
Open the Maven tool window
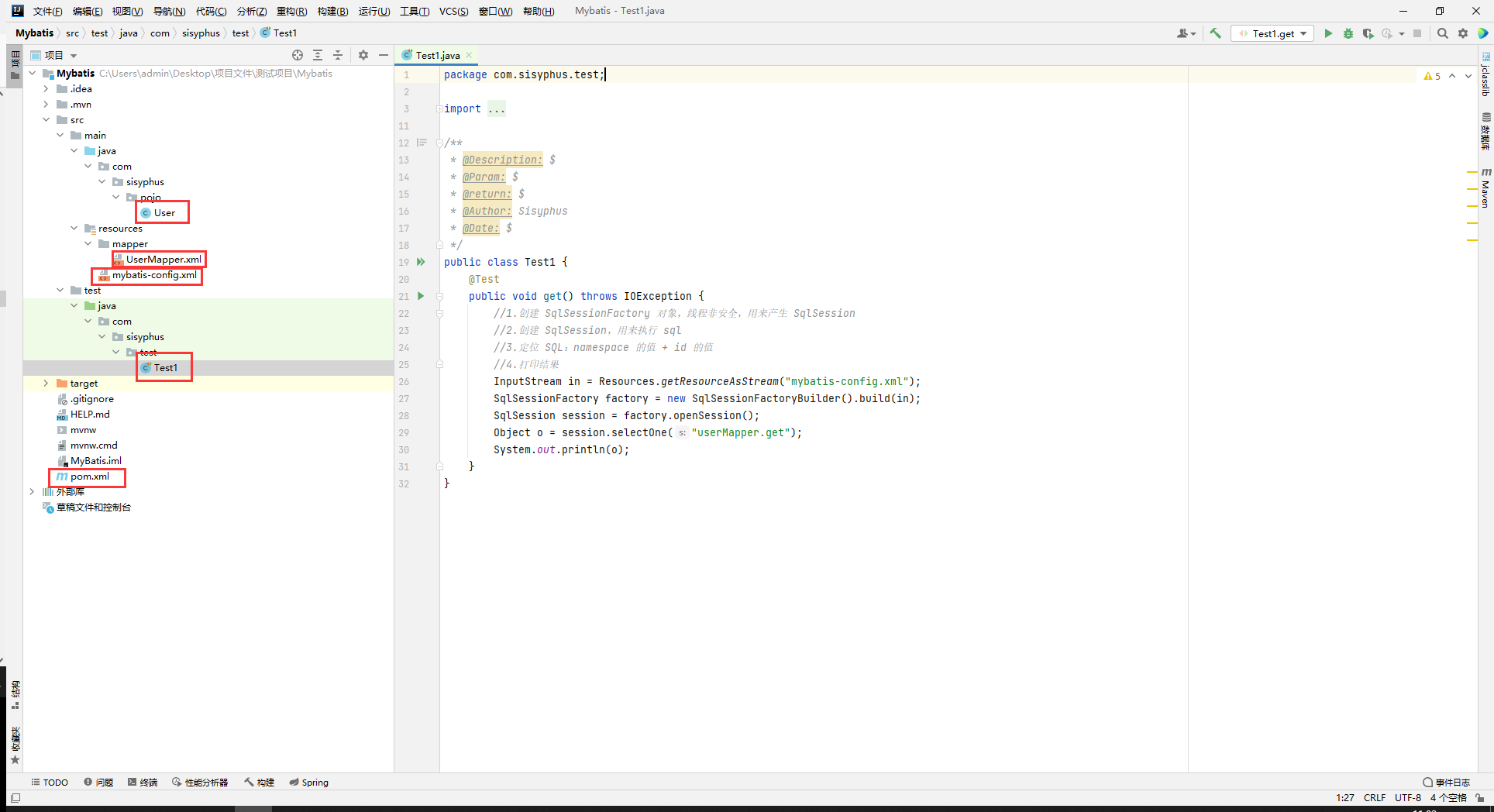click(x=1485, y=188)
